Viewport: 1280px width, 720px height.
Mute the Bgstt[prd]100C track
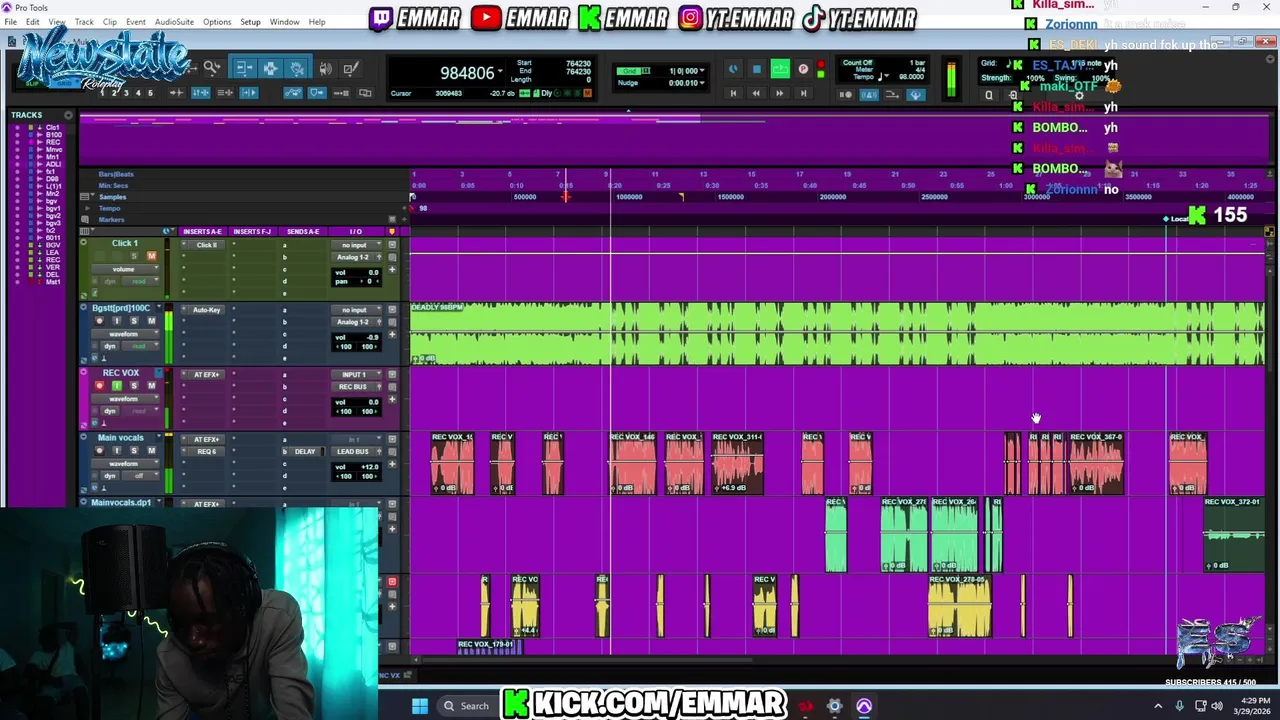pyautogui.click(x=152, y=321)
